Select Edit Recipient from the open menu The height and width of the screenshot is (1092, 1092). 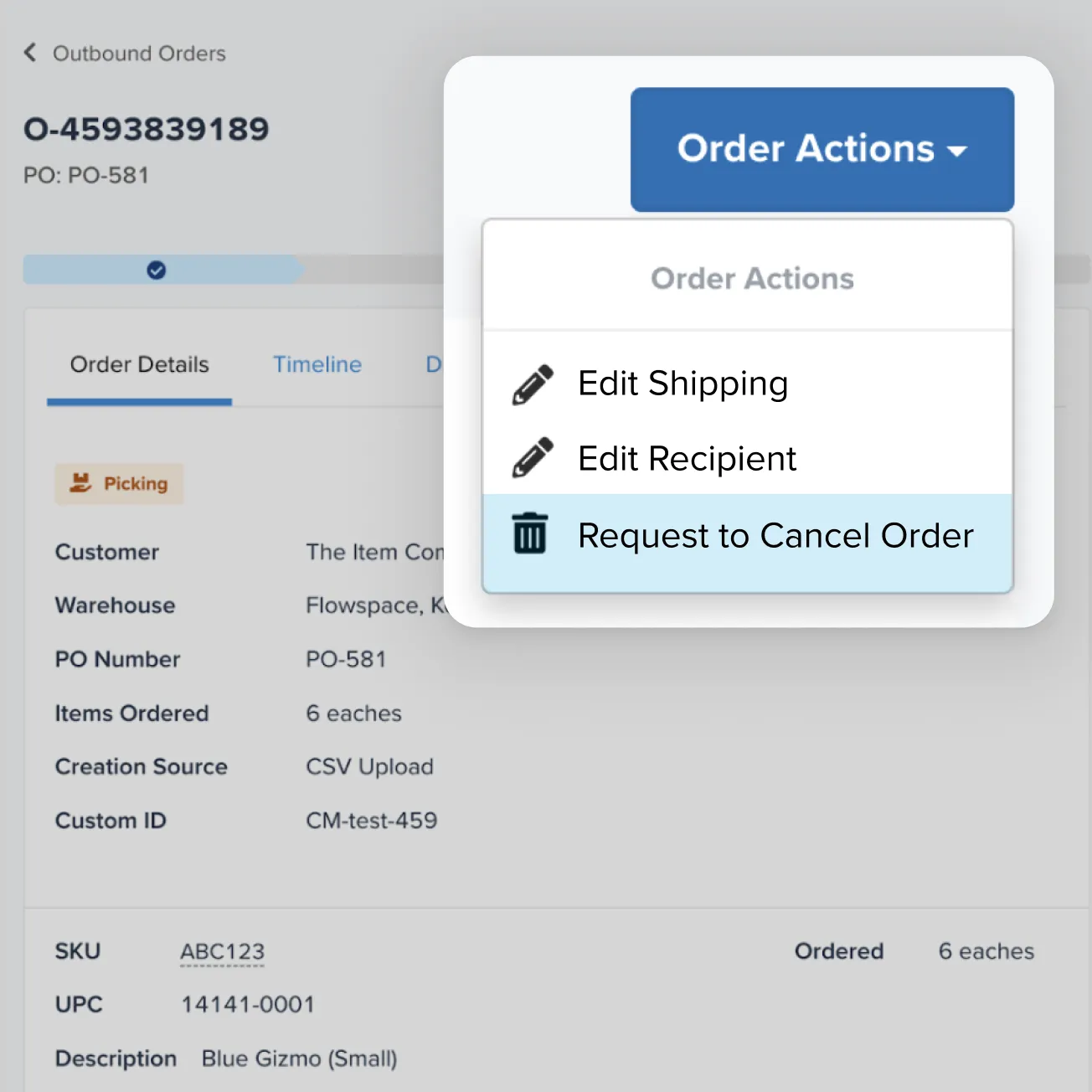tap(686, 457)
